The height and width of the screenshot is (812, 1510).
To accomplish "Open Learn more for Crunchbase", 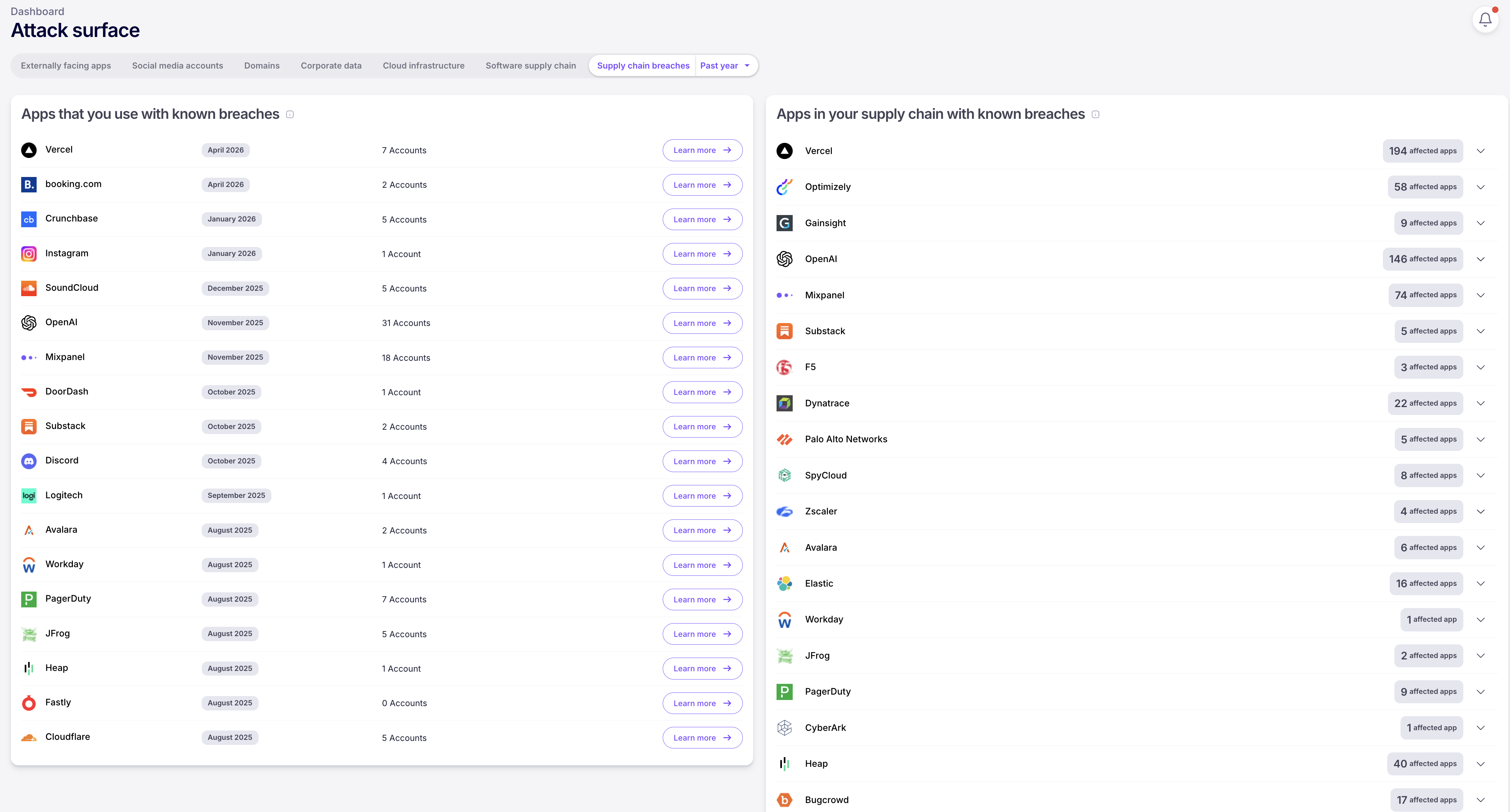I will [702, 219].
